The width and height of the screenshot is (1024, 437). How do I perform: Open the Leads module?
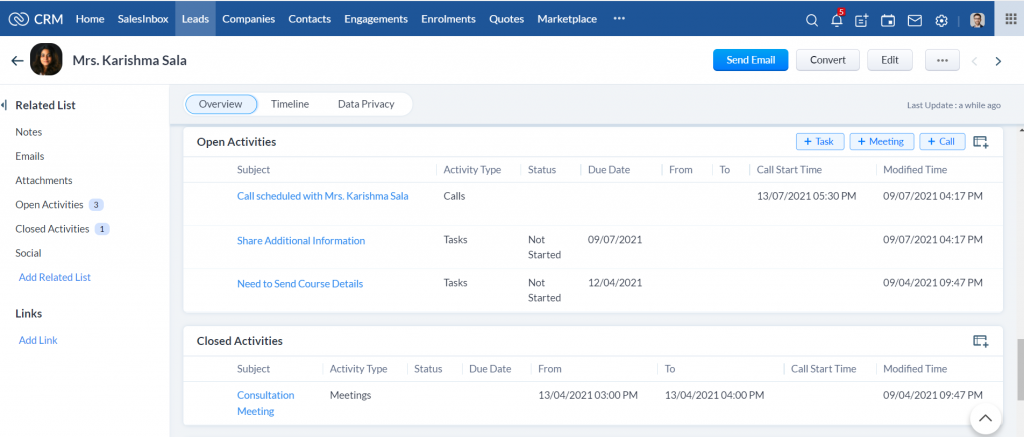point(195,19)
